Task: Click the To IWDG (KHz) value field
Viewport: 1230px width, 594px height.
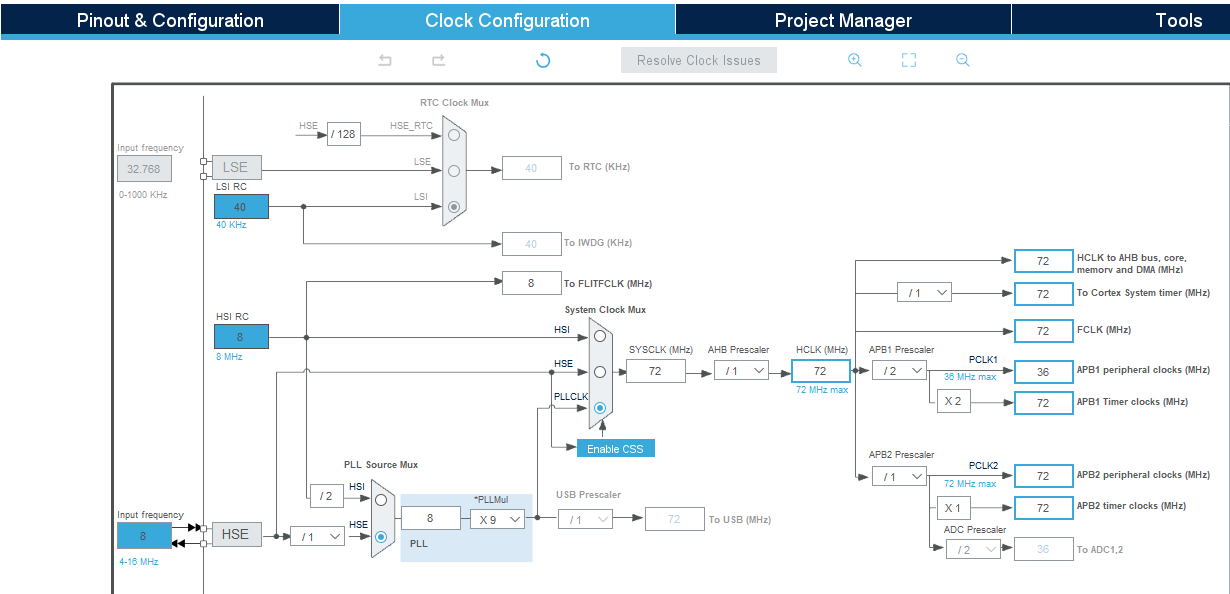Action: click(x=531, y=243)
